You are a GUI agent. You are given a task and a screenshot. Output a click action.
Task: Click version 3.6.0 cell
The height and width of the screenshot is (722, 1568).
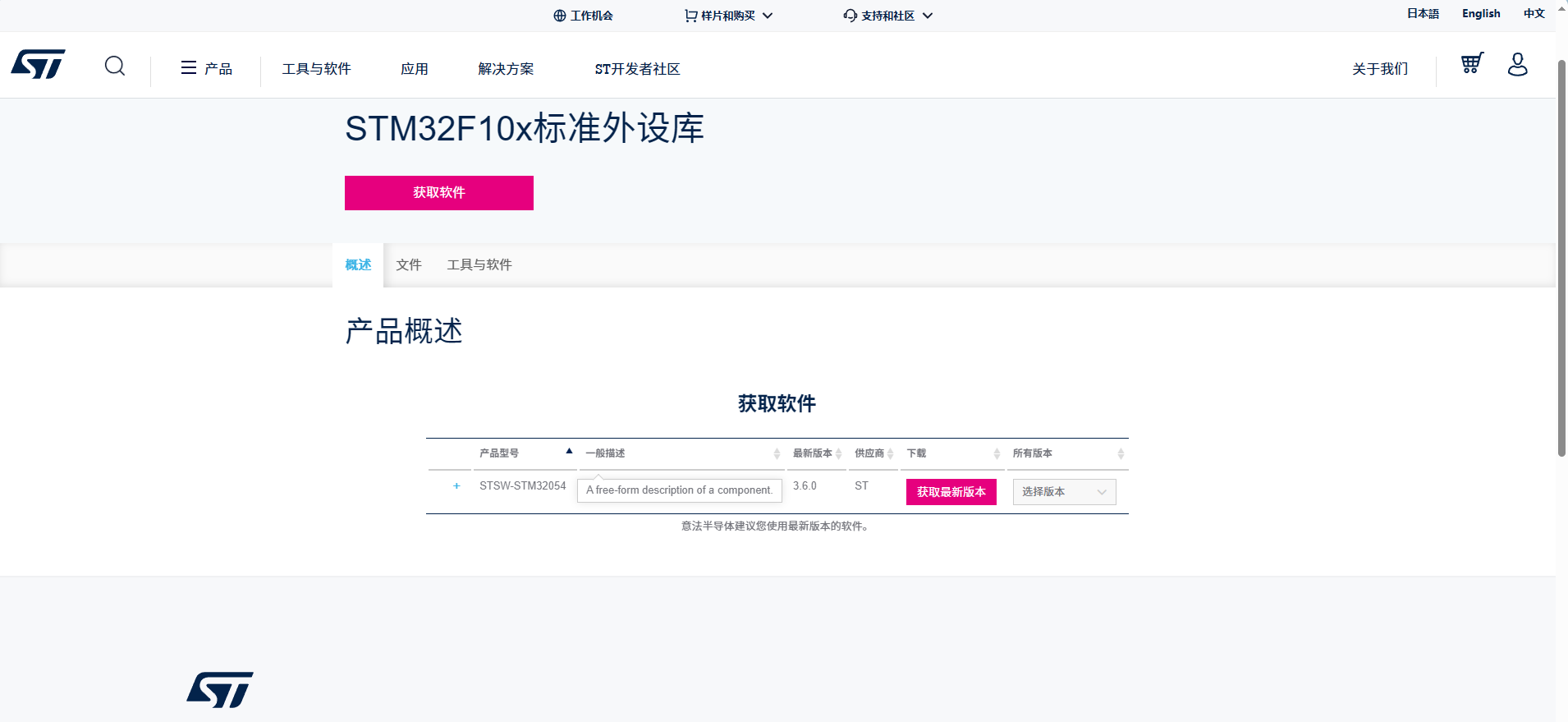(x=805, y=486)
